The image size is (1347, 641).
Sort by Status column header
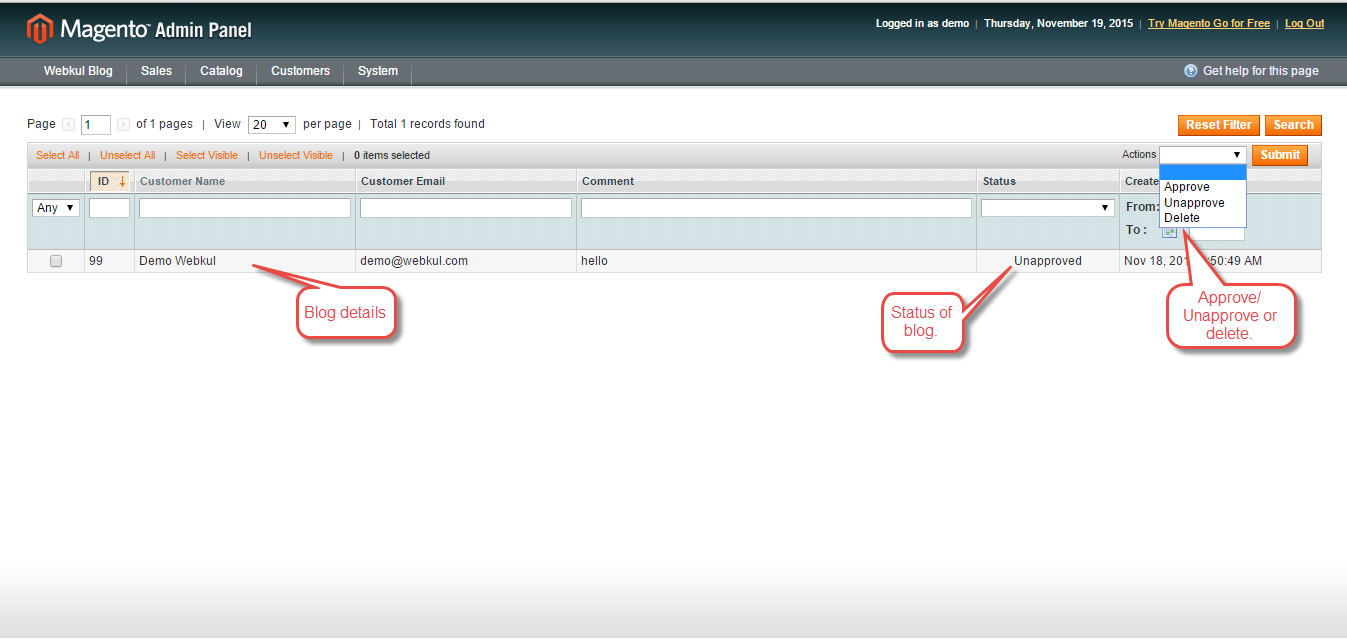(999, 181)
